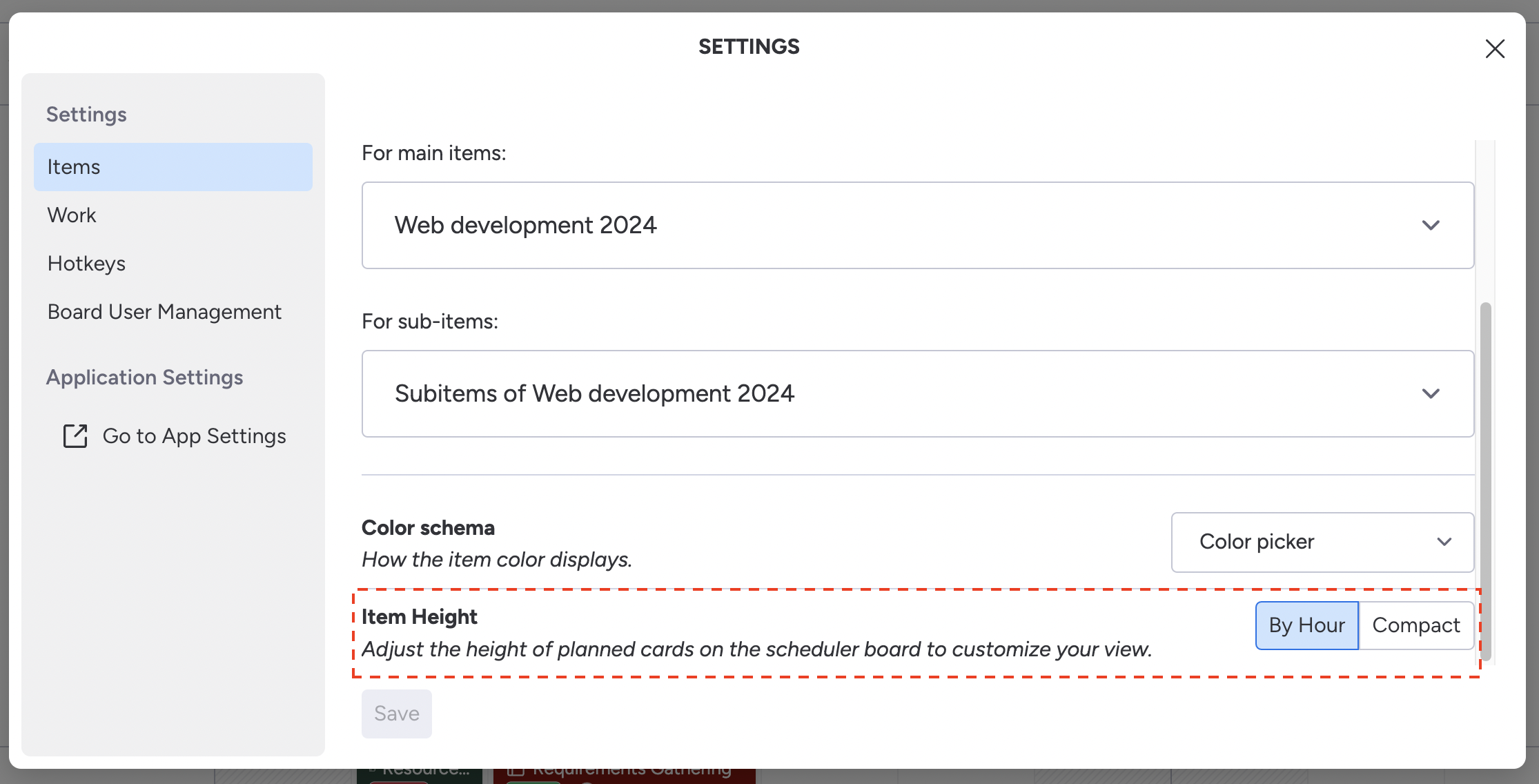The image size is (1539, 784).
Task: Select By Hour item height
Action: (1306, 625)
